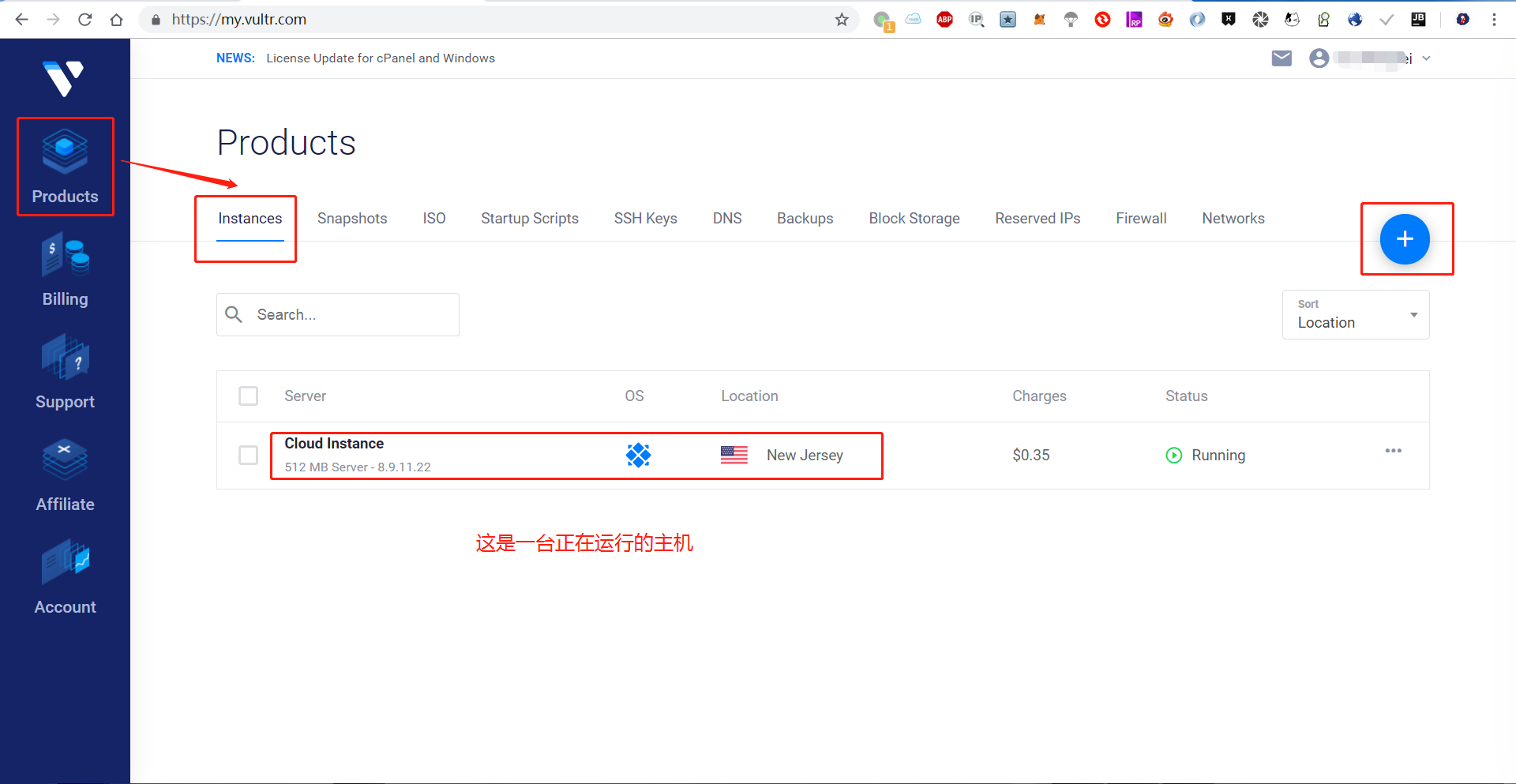
Task: Open the Cloud Instance server link
Action: point(334,444)
